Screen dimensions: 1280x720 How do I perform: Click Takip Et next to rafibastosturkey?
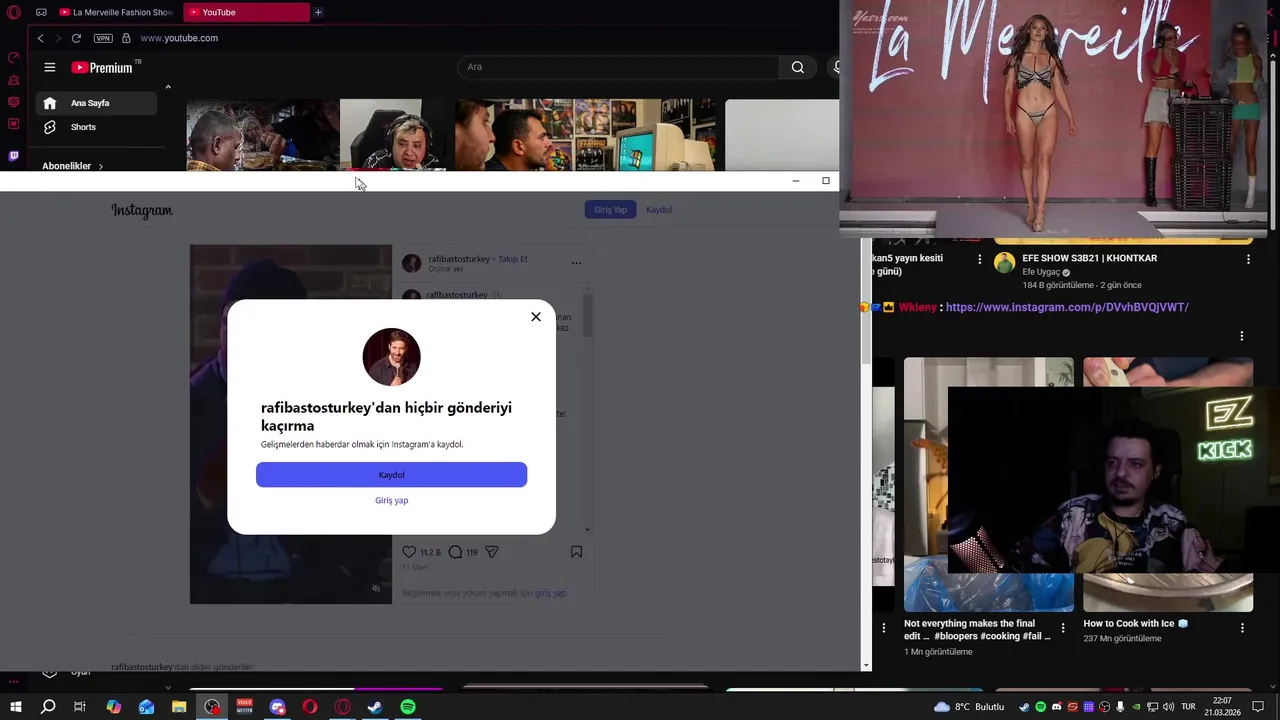tap(513, 259)
